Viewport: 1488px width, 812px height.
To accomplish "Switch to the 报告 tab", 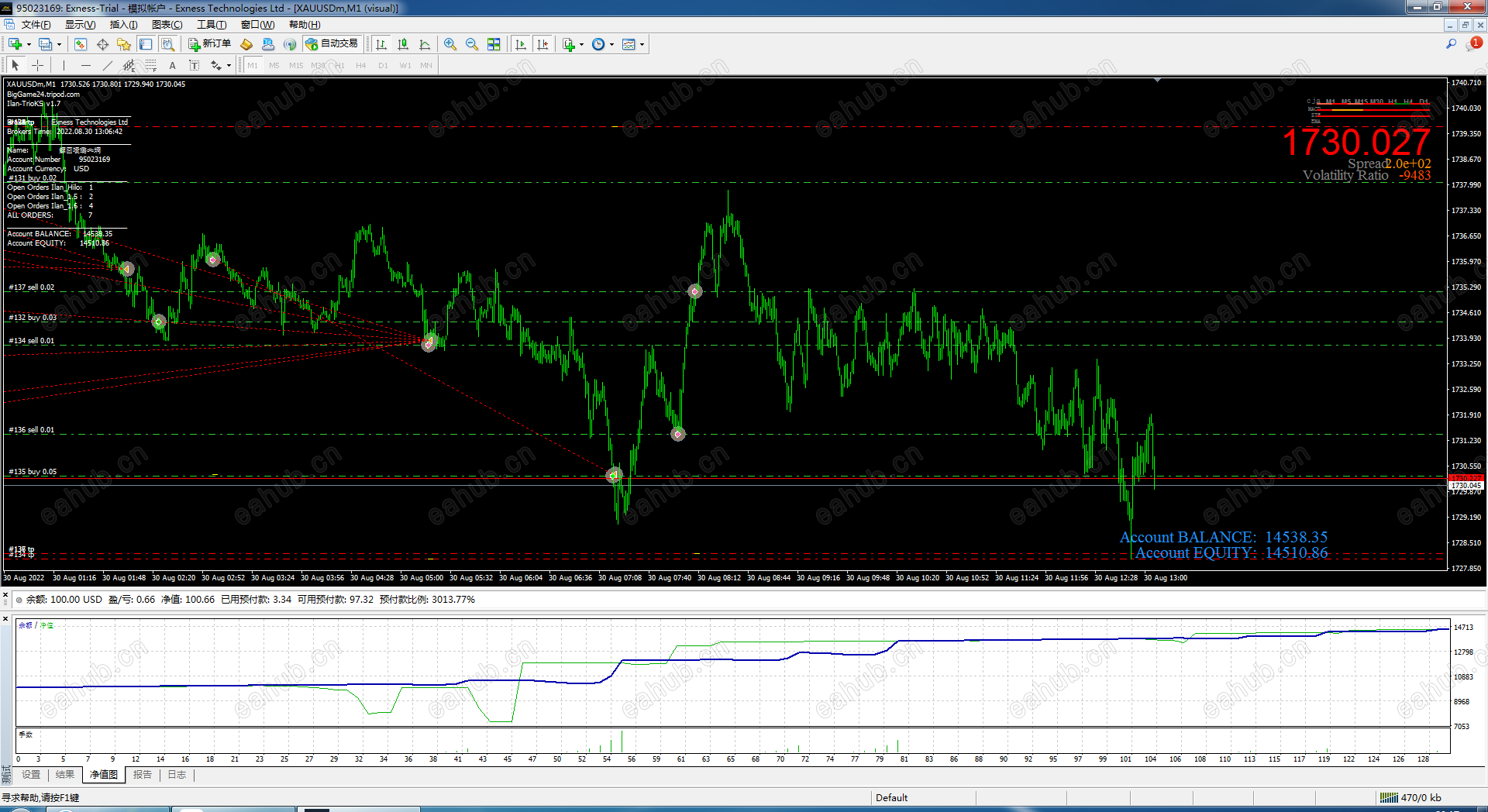I will (x=142, y=775).
